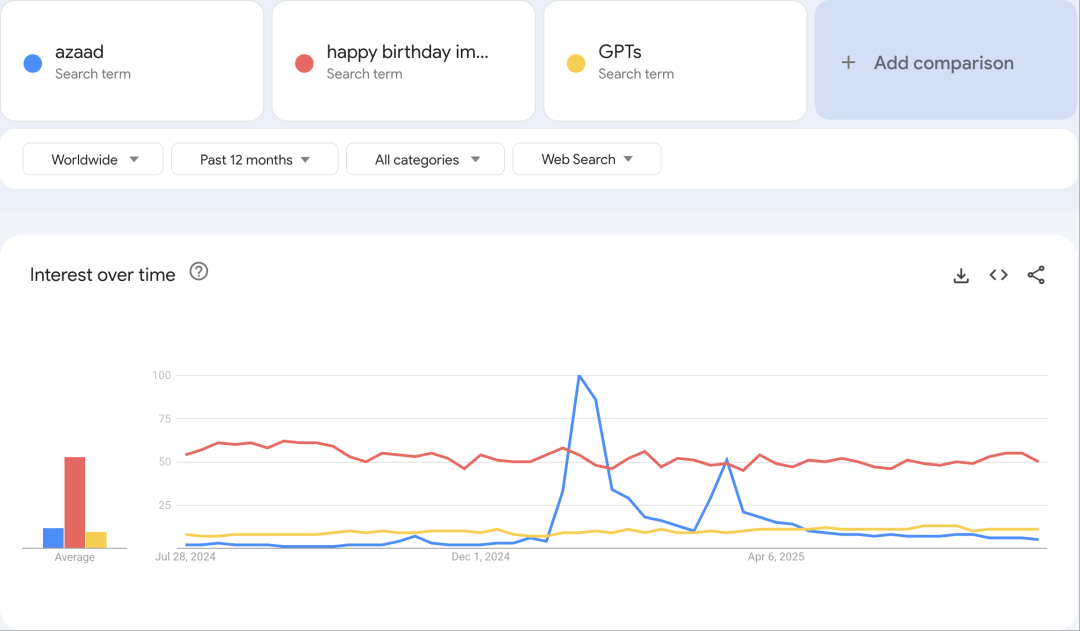The image size is (1080, 631).
Task: Open the Interest over time help icon
Action: point(199,272)
